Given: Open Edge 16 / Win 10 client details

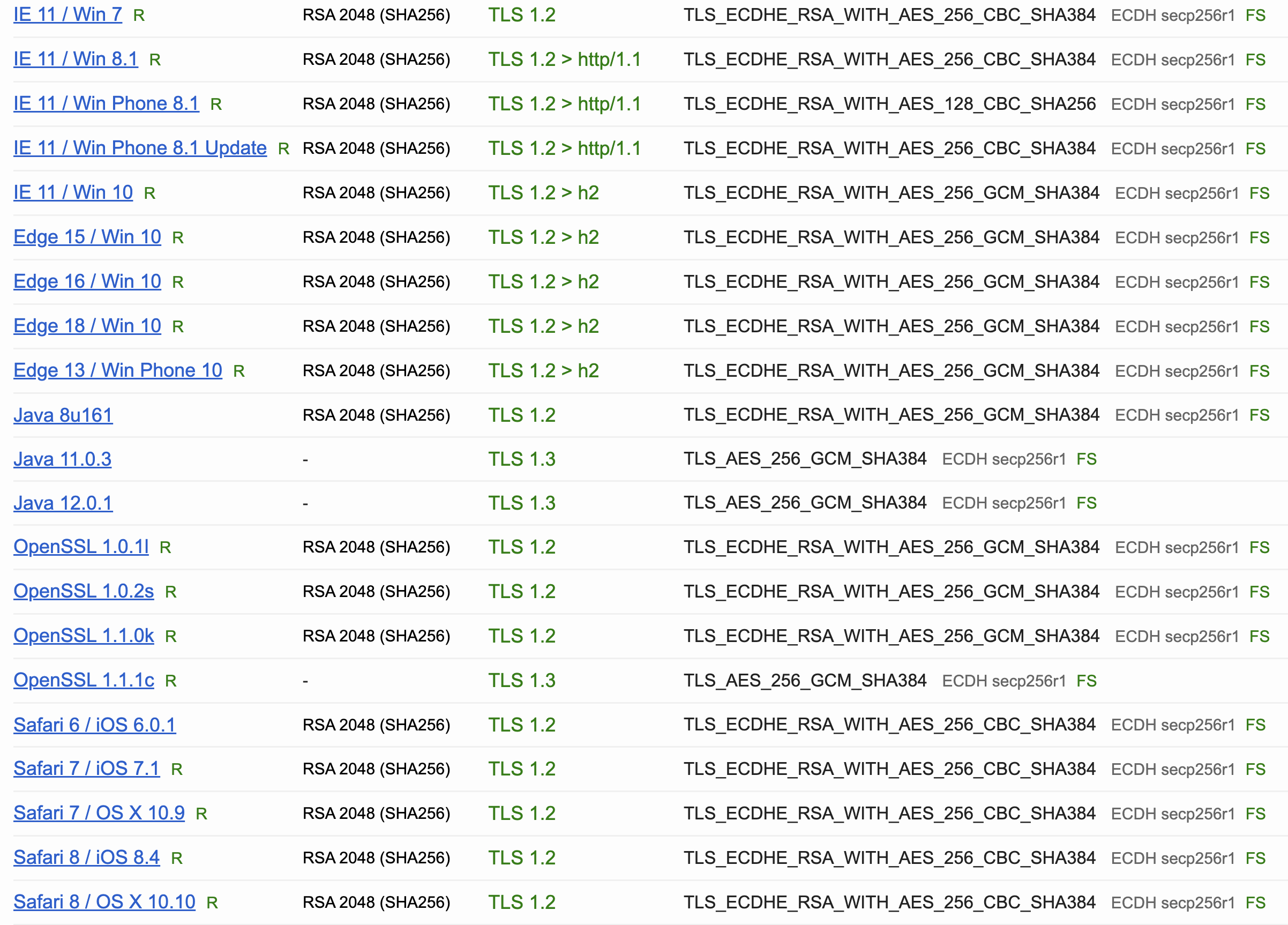Looking at the screenshot, I should pos(87,281).
